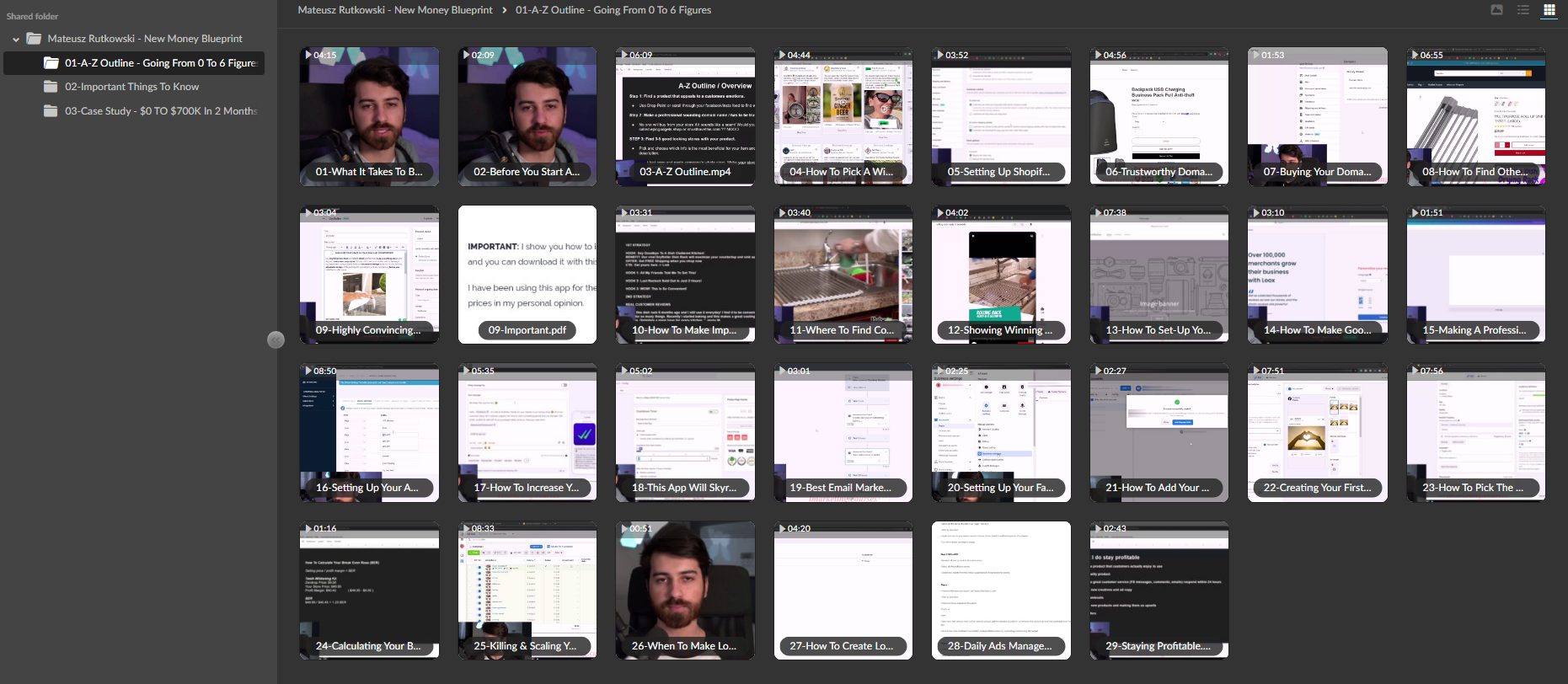Open the '20-Setting Up Your Fa...' video
This screenshot has width=1568, height=684.
[1001, 432]
